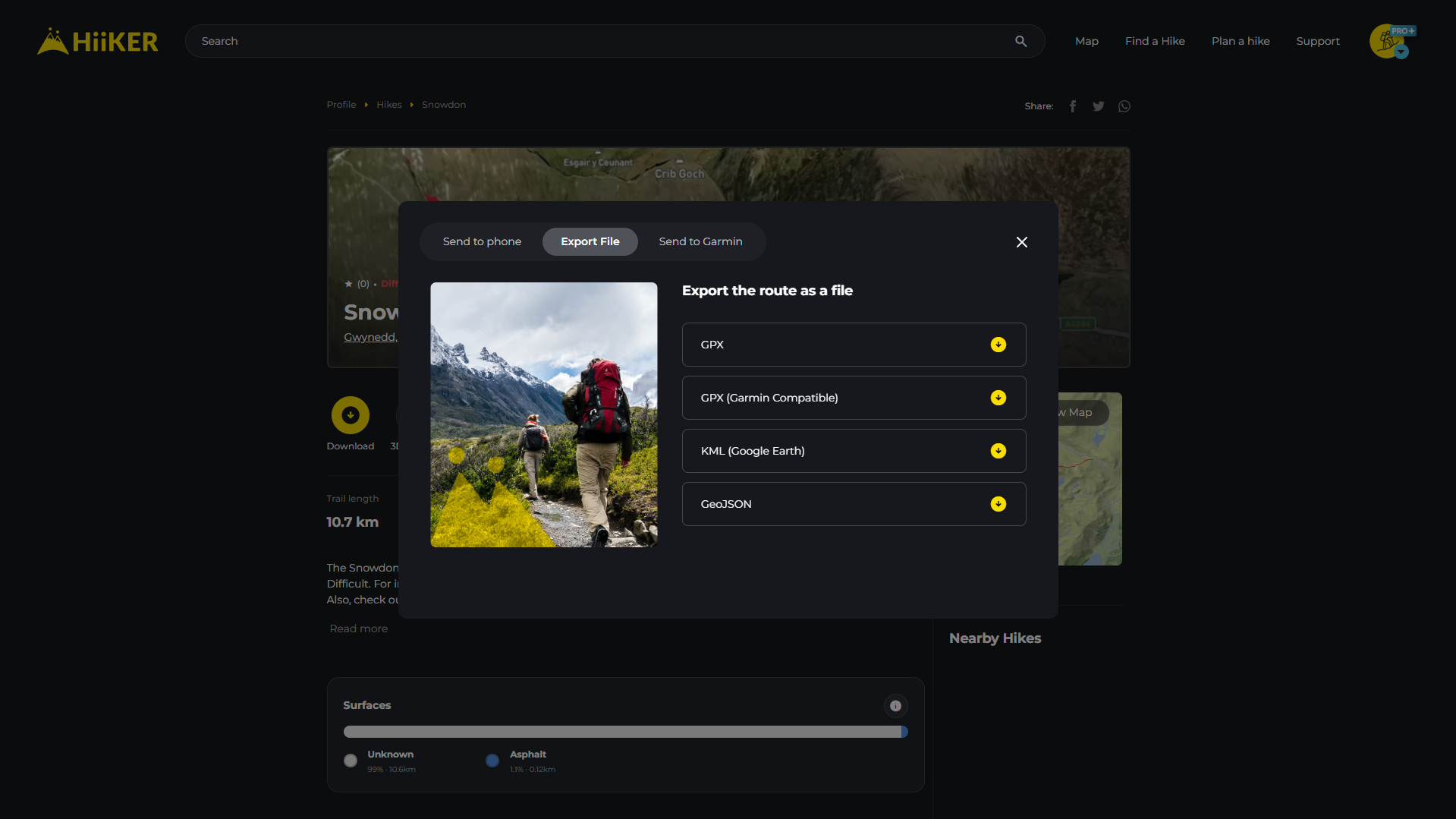The height and width of the screenshot is (819, 1456).
Task: Go to Hikes breadcrumb
Action: (389, 105)
